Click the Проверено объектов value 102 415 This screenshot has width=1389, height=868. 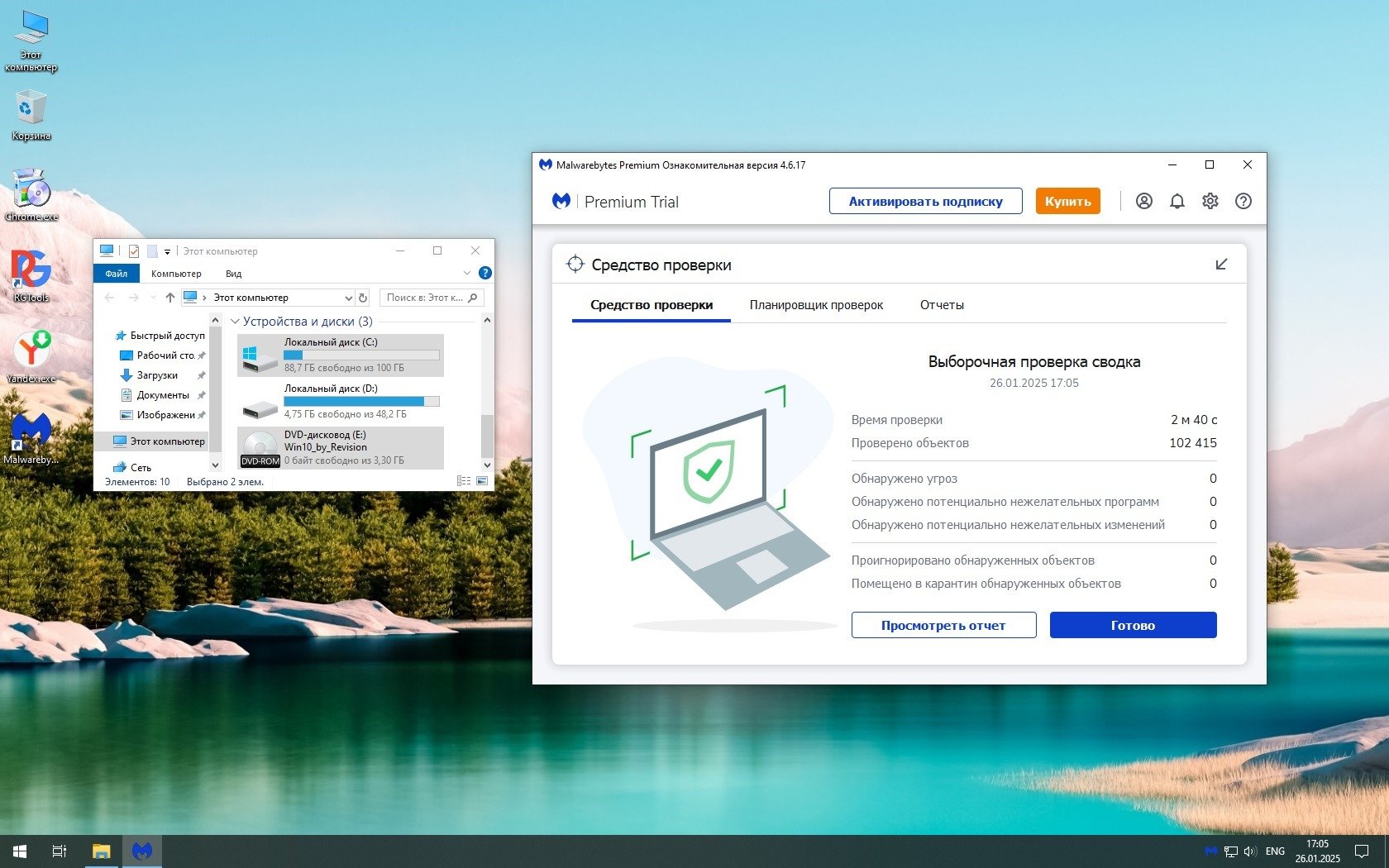(x=1193, y=443)
